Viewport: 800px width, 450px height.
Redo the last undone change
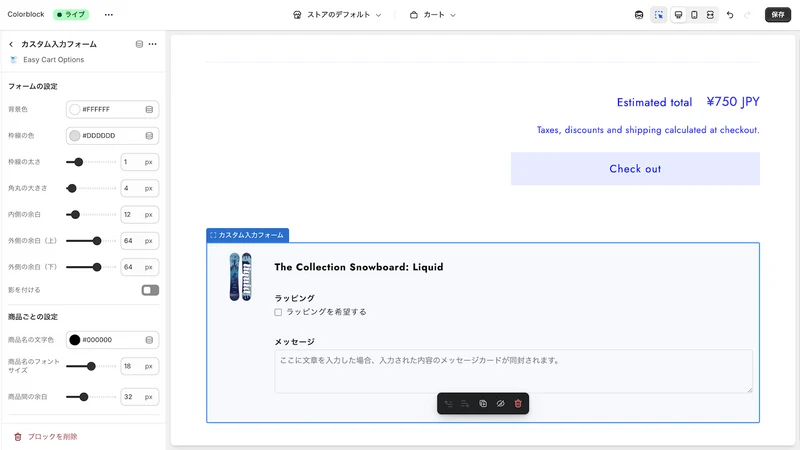click(x=747, y=15)
